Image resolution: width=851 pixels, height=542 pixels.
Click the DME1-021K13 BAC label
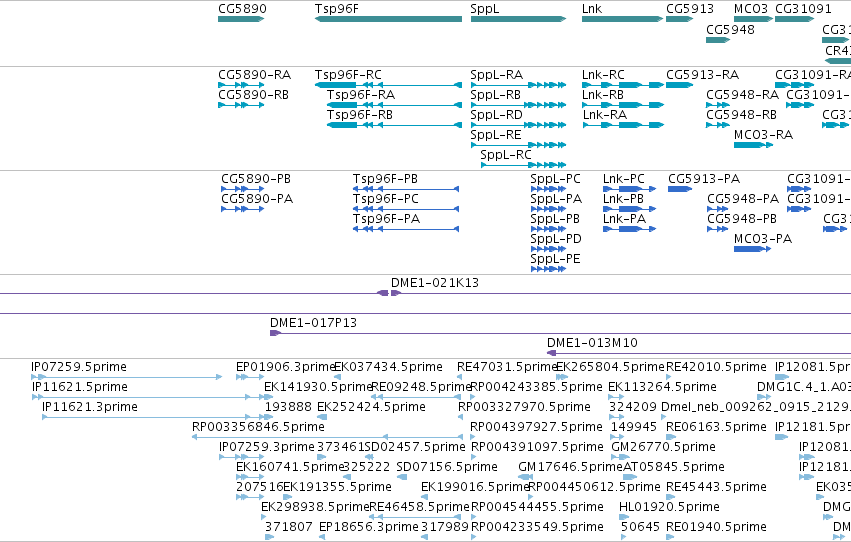435,283
